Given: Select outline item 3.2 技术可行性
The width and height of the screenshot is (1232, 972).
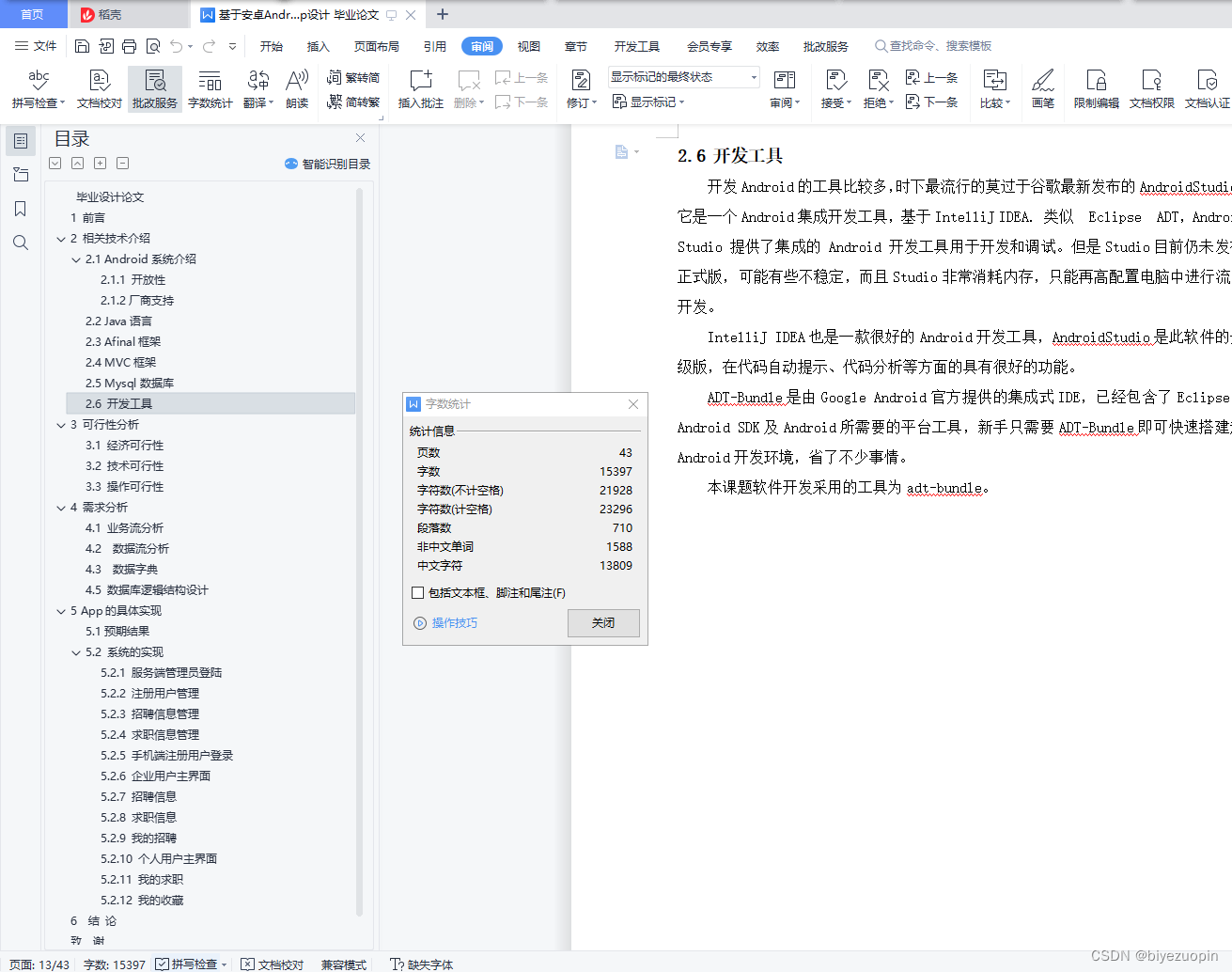Looking at the screenshot, I should pos(125,466).
